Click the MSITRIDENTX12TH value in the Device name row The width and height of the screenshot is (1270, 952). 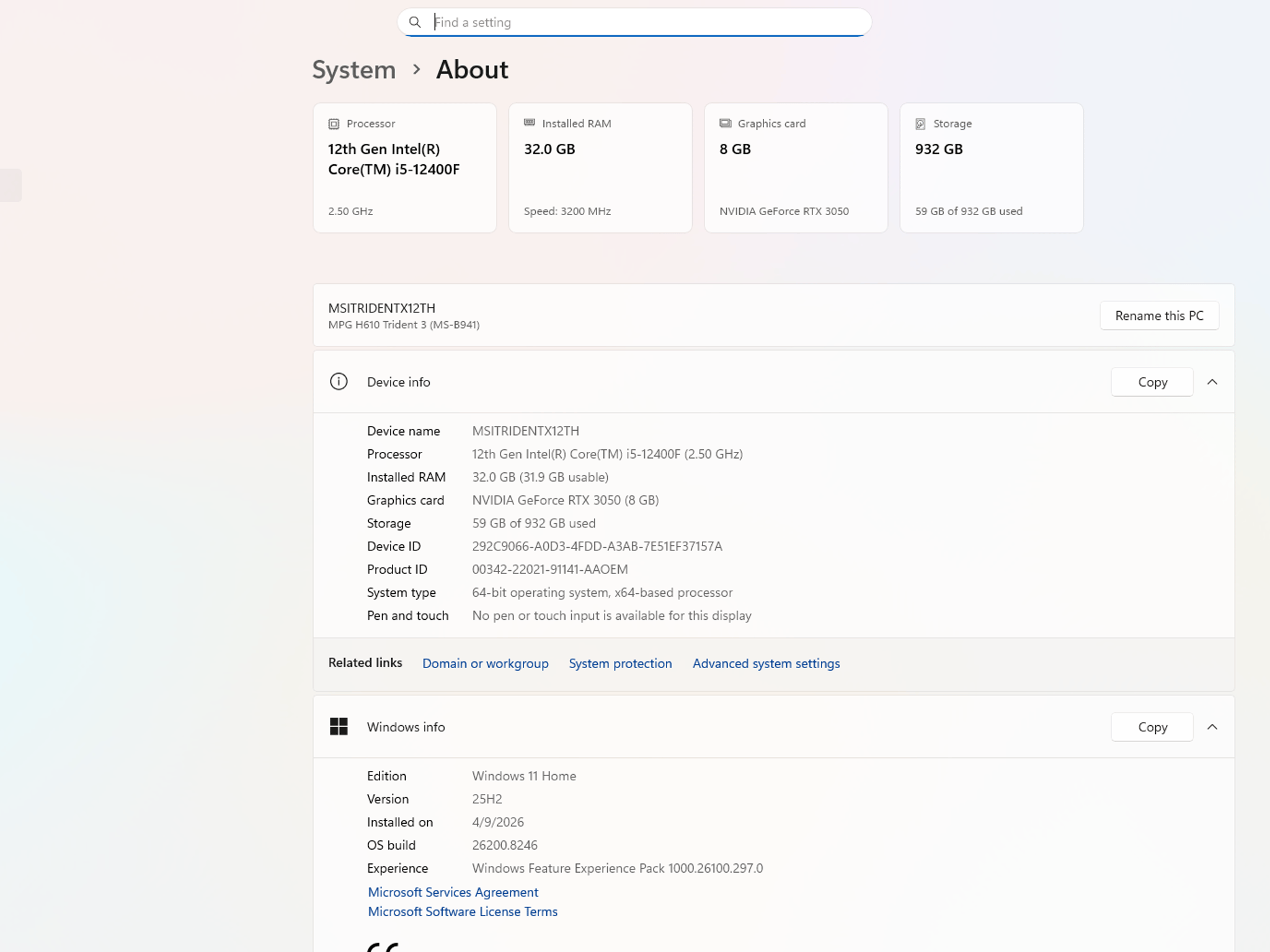pyautogui.click(x=525, y=431)
